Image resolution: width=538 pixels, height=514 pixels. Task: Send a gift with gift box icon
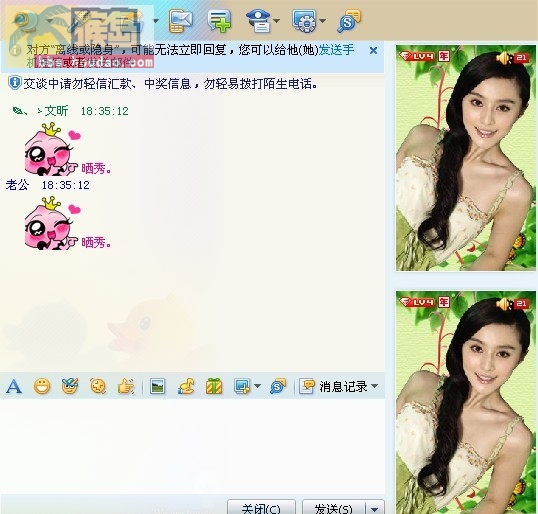[214, 387]
